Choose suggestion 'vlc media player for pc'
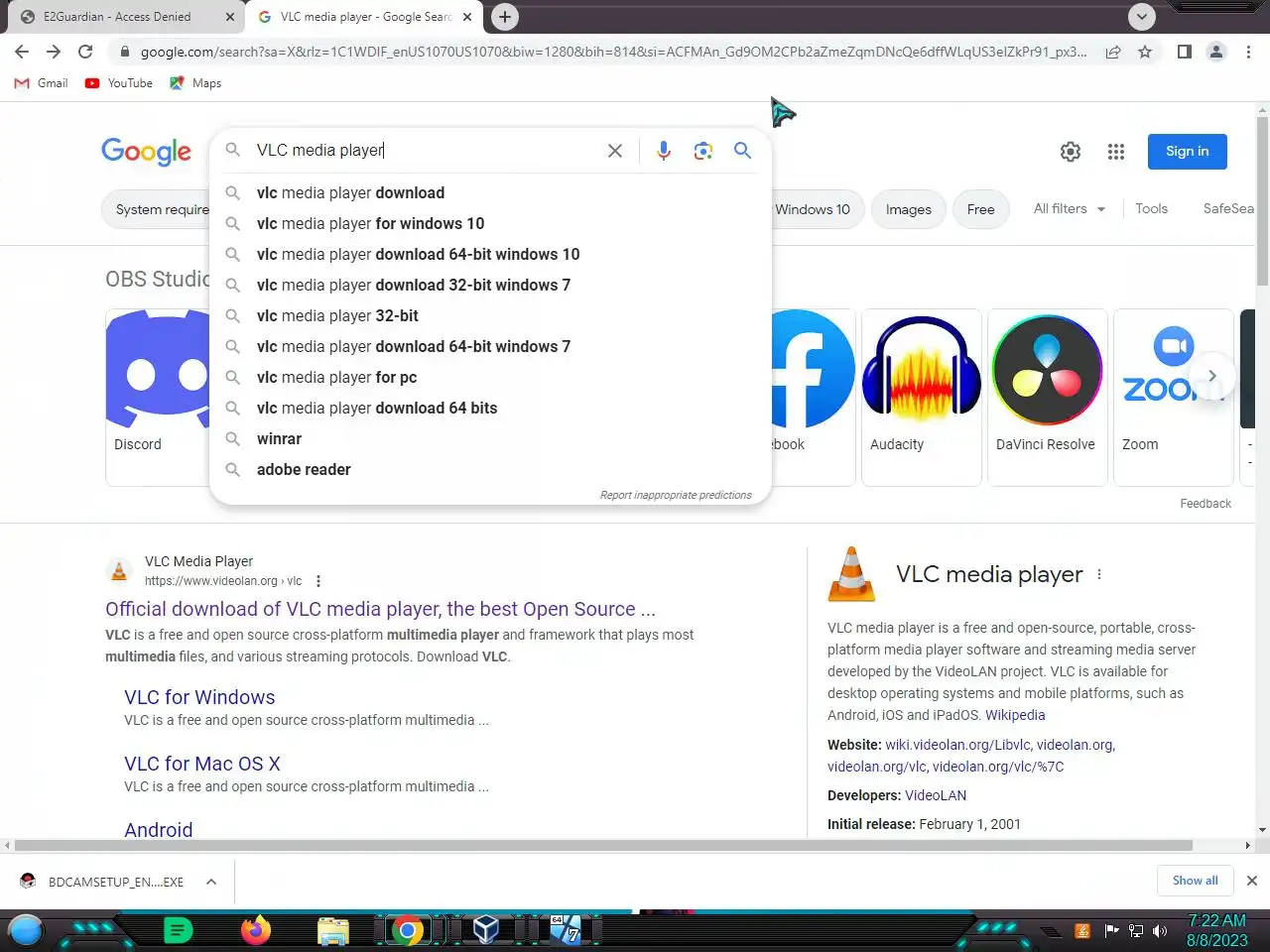 click(490, 378)
